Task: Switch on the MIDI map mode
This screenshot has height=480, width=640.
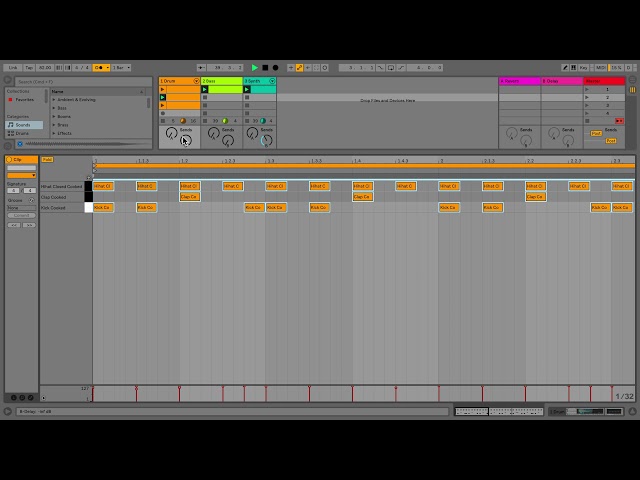Action: (600, 67)
